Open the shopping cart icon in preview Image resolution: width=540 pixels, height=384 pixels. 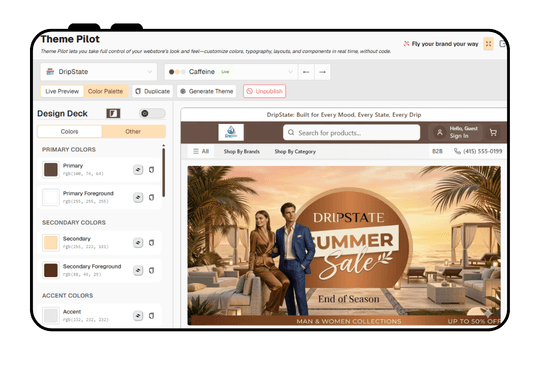click(x=493, y=133)
